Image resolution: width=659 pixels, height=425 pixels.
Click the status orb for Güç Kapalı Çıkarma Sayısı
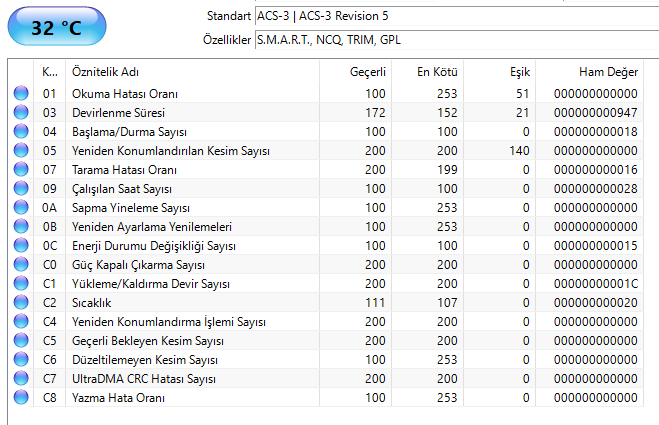click(20, 265)
